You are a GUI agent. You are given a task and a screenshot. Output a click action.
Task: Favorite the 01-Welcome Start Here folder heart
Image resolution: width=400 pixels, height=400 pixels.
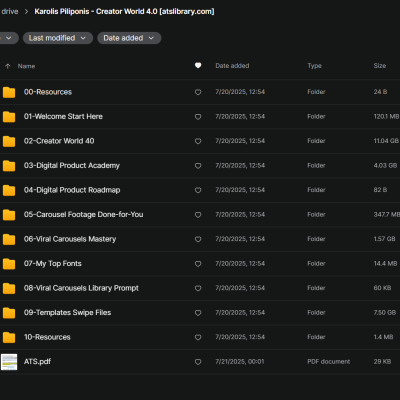(x=198, y=117)
